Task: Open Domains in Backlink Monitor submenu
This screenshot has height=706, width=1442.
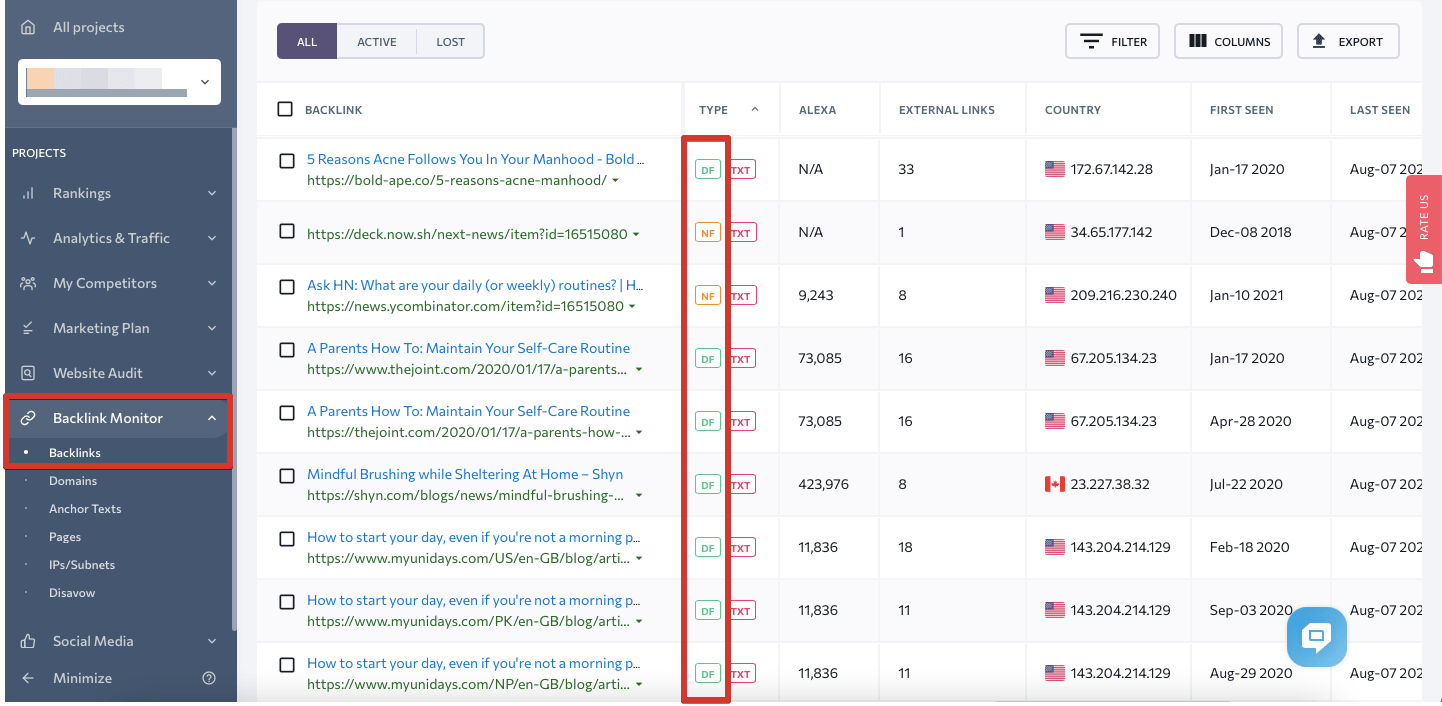Action: point(73,481)
